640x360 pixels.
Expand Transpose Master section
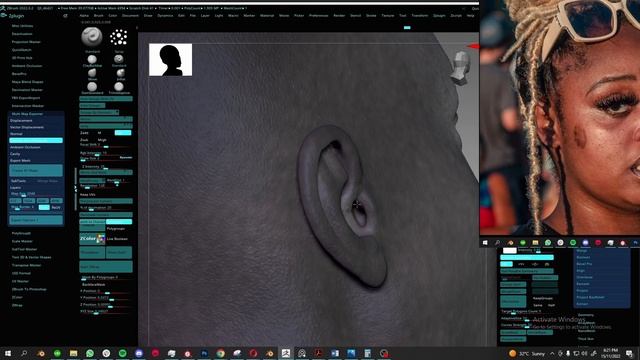[x=27, y=265]
